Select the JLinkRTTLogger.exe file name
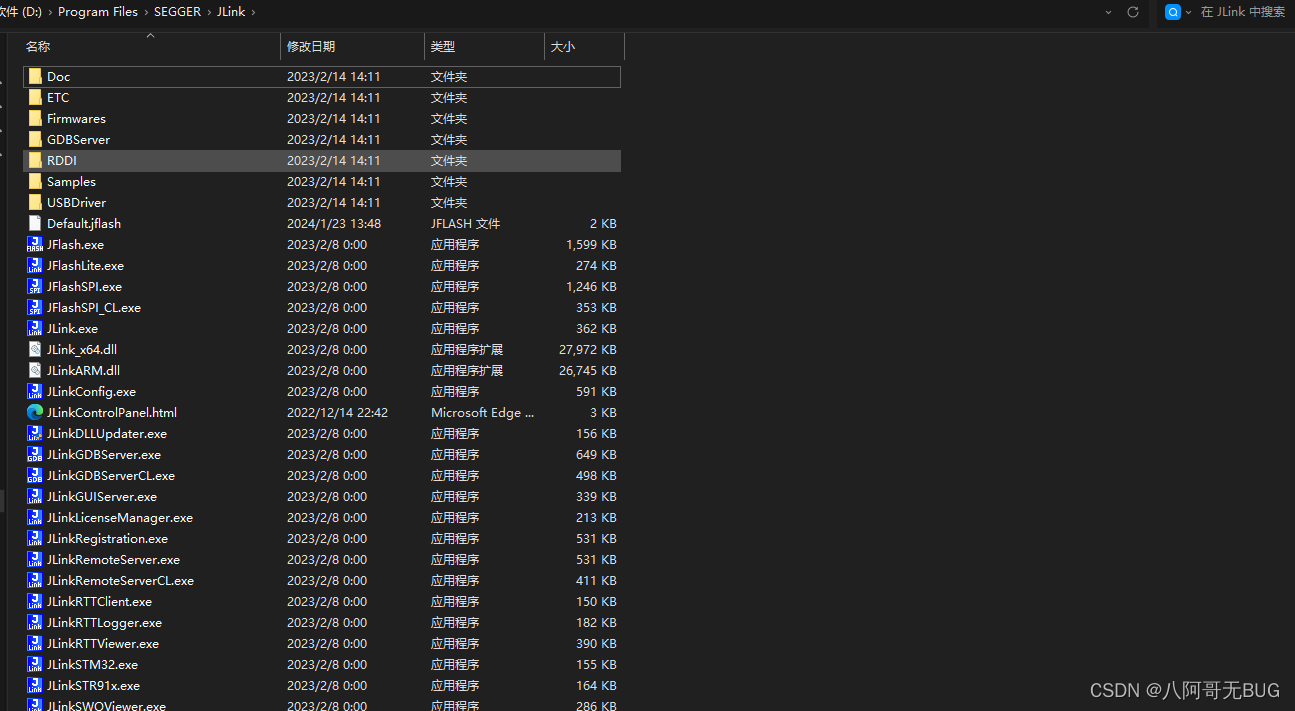 104,622
